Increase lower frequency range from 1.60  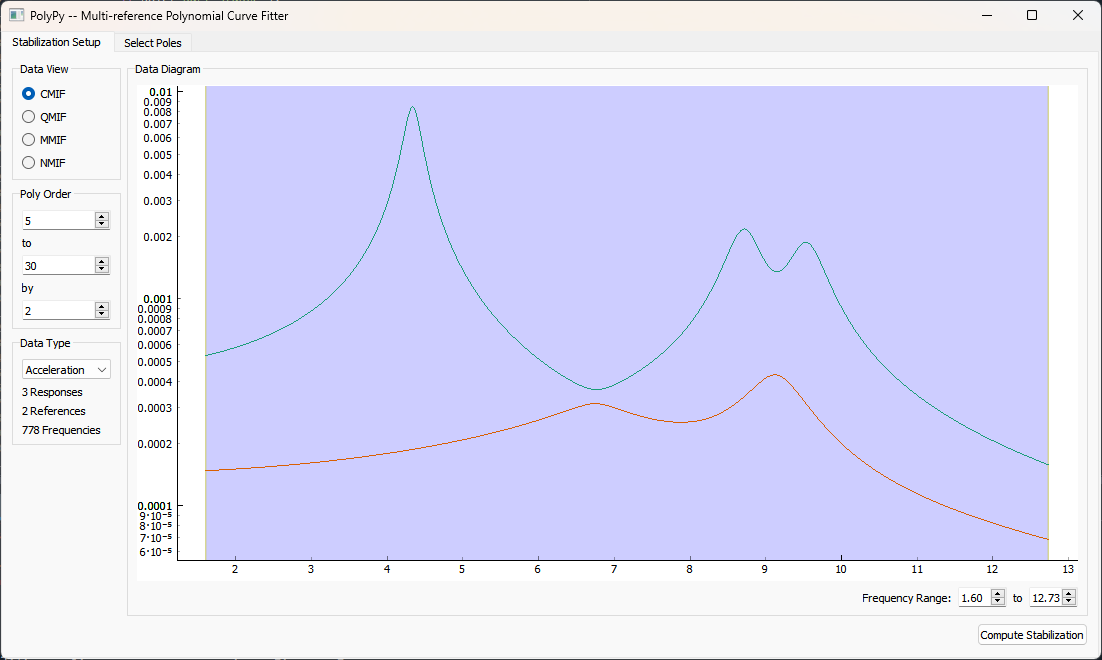[997, 594]
